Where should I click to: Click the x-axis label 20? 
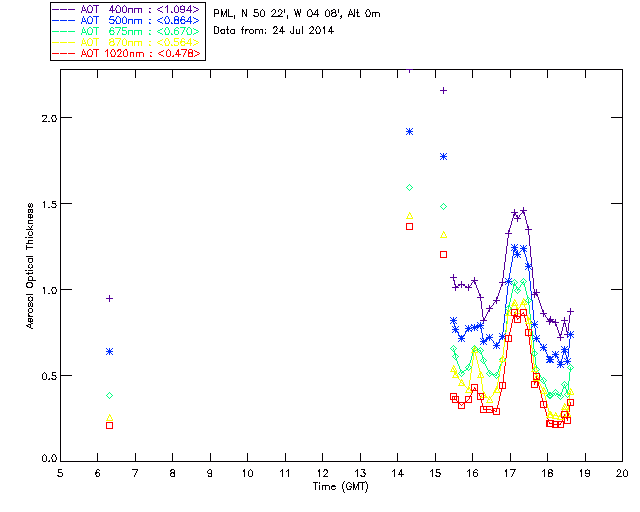622,473
